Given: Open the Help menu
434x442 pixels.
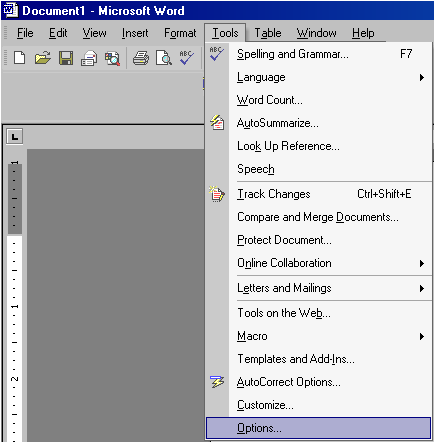Looking at the screenshot, I should coord(363,33).
